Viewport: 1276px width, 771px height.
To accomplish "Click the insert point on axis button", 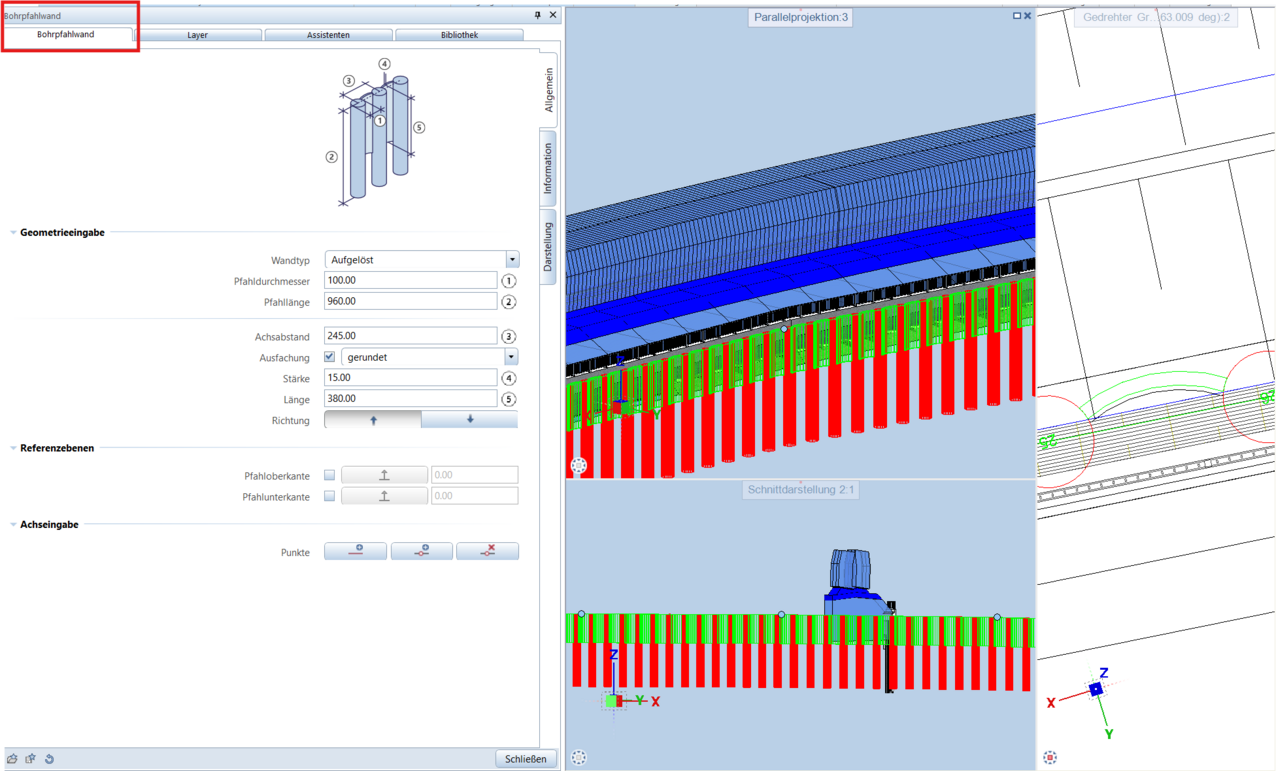I will pos(421,551).
